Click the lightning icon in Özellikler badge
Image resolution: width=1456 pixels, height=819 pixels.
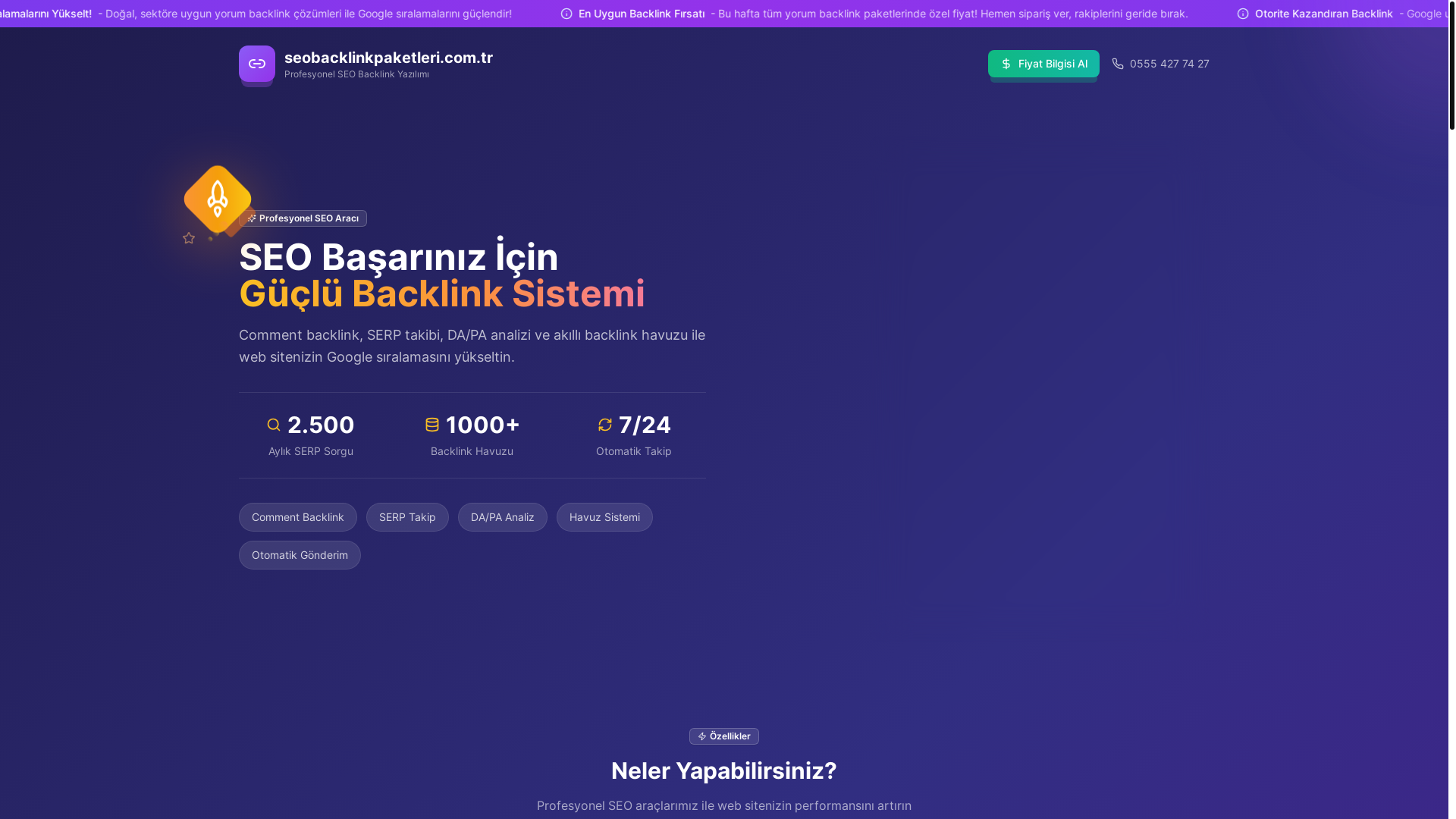pyautogui.click(x=702, y=736)
